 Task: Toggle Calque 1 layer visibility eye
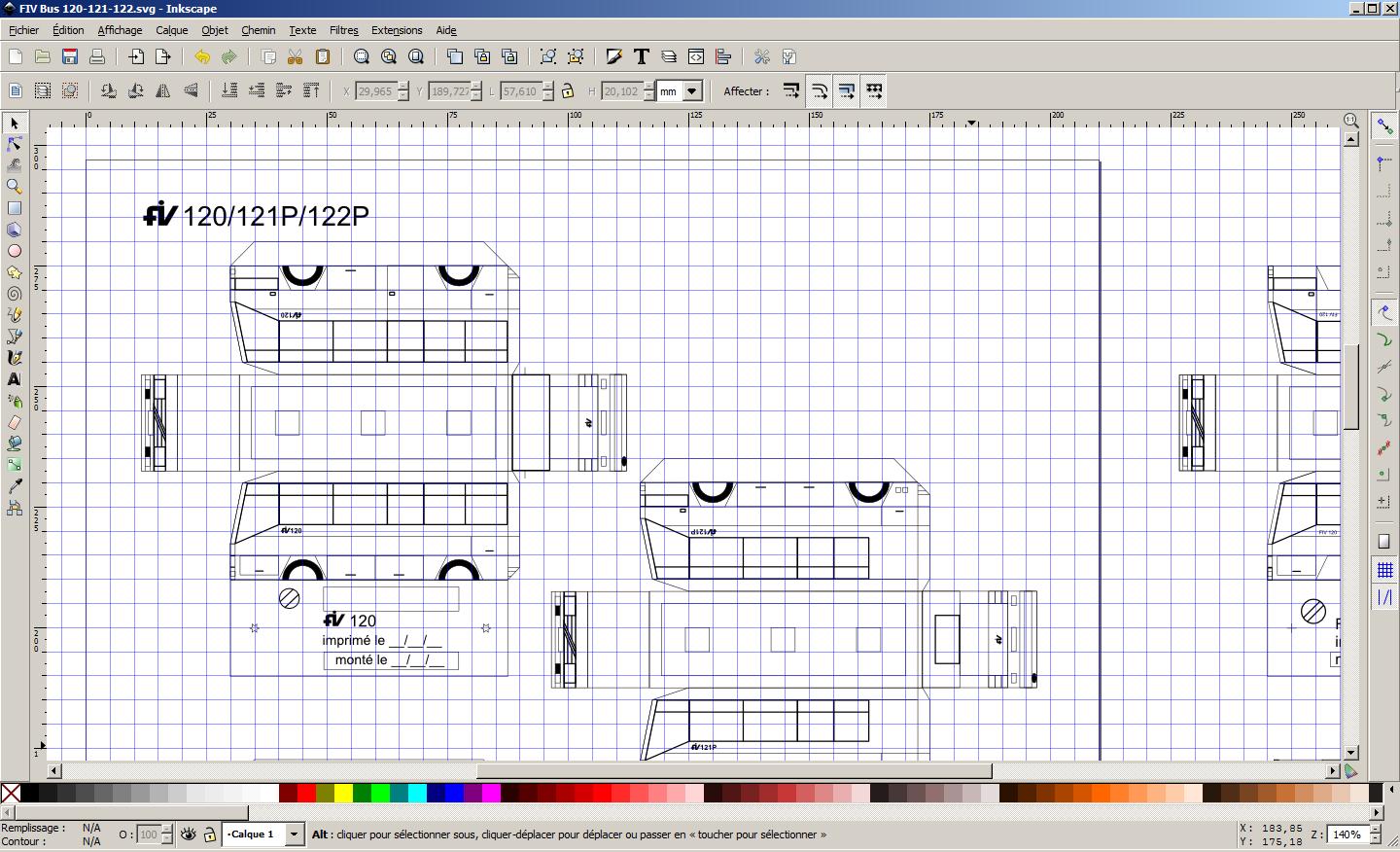[189, 834]
